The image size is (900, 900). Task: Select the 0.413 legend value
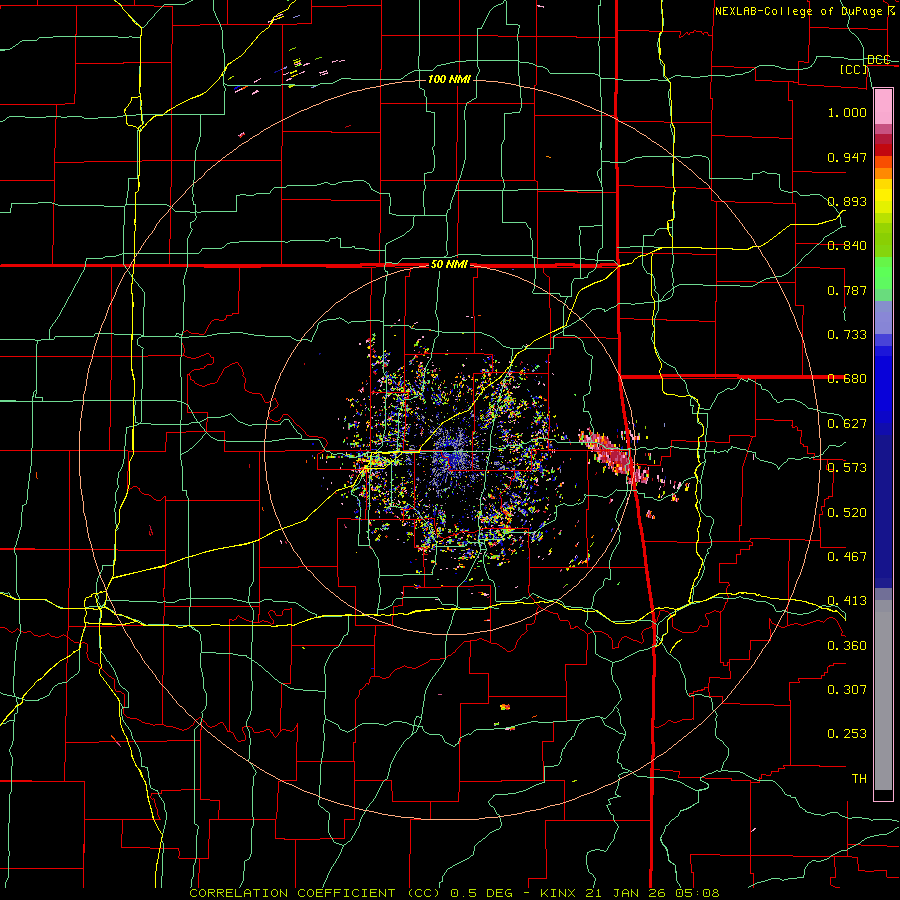pyautogui.click(x=847, y=601)
